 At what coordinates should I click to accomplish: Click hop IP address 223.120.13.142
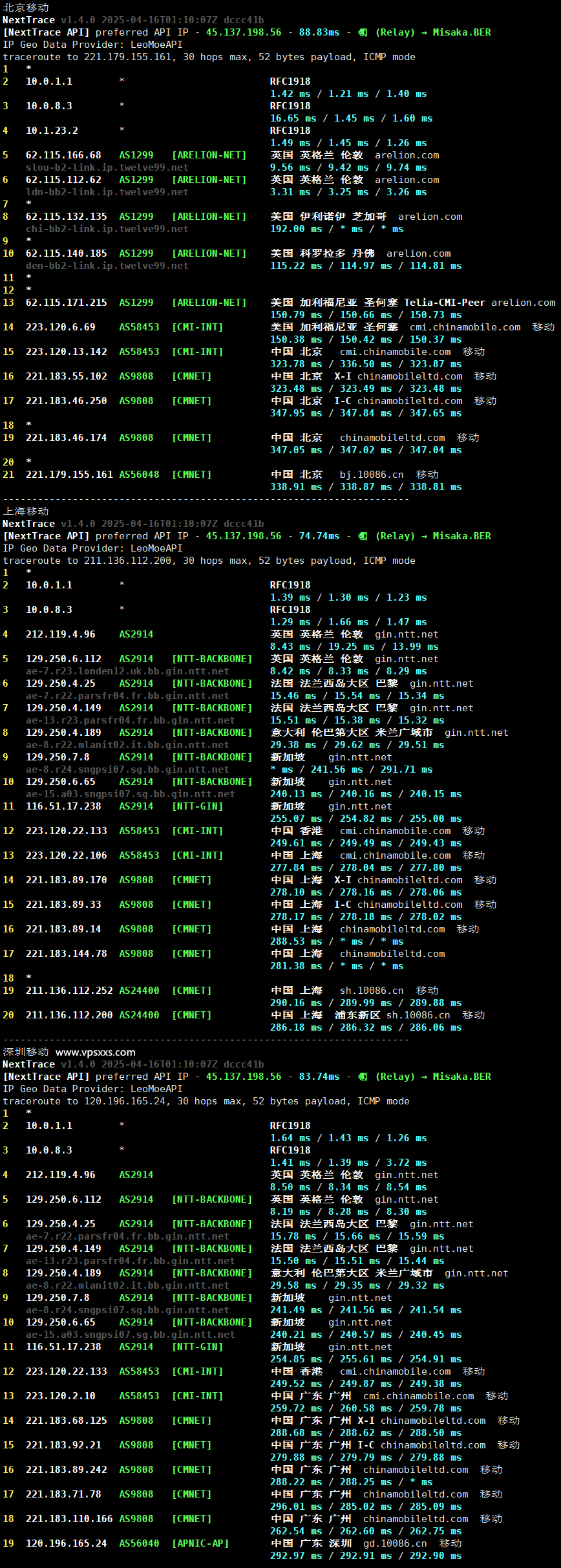67,352
